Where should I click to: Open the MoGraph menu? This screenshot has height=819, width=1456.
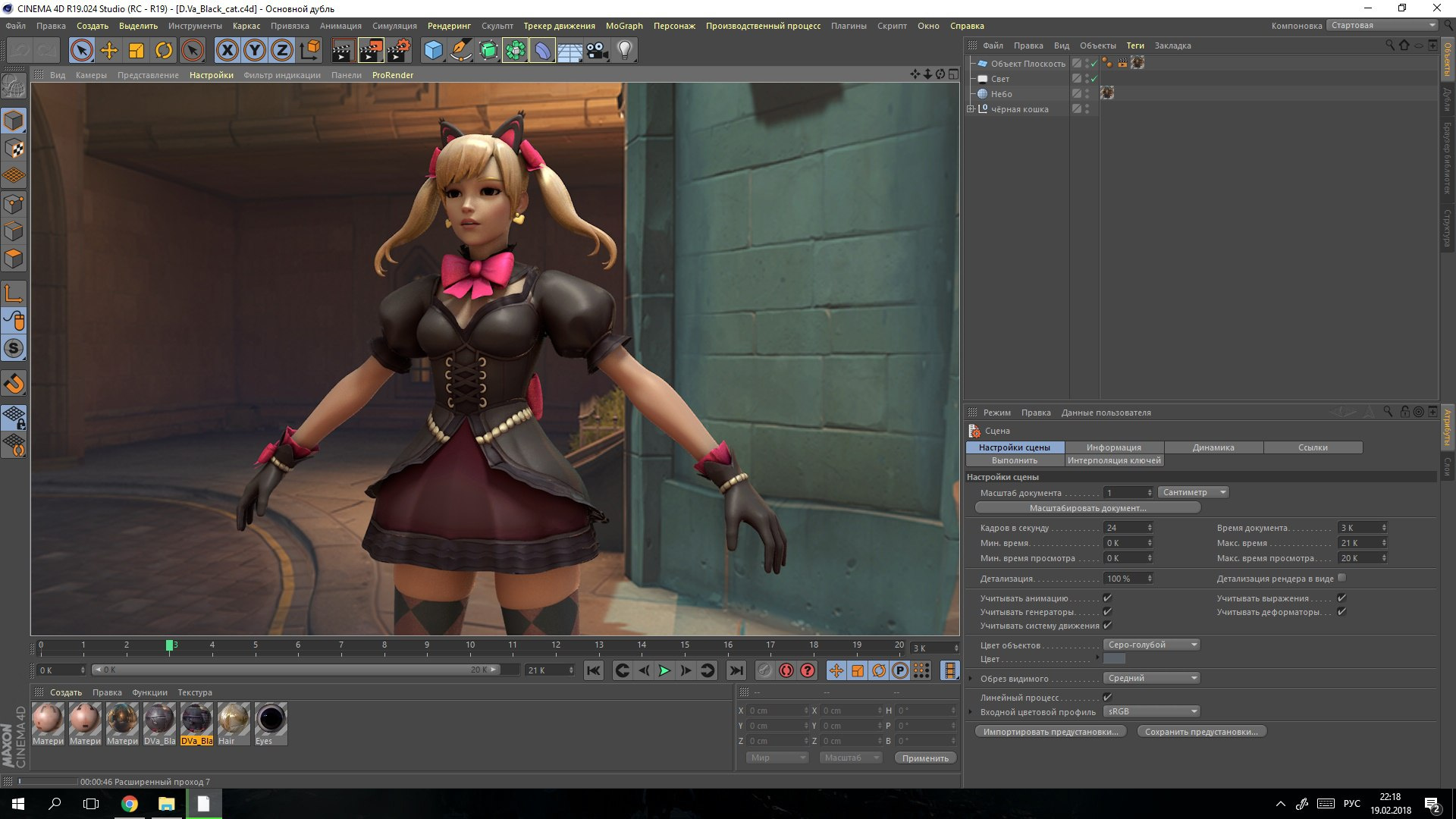tap(624, 26)
